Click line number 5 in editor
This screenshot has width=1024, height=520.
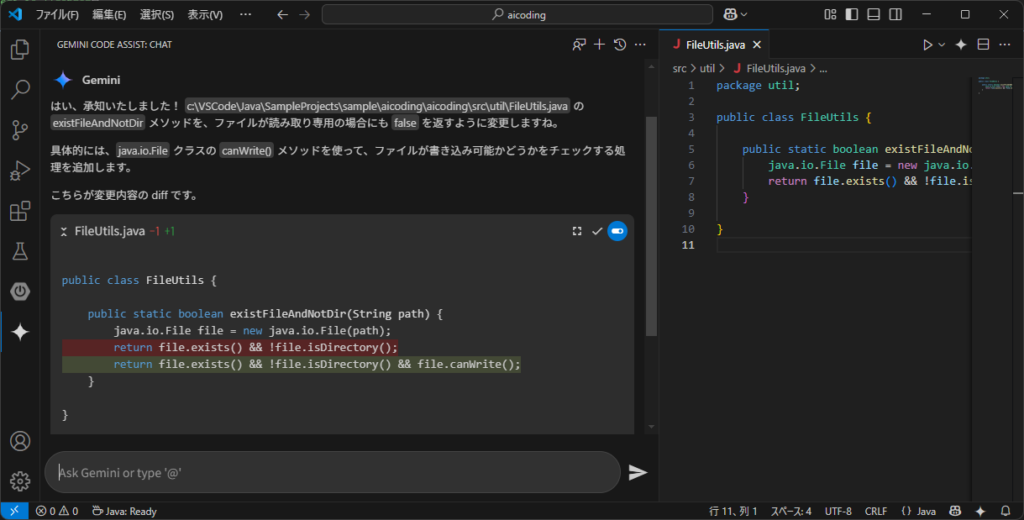point(691,149)
